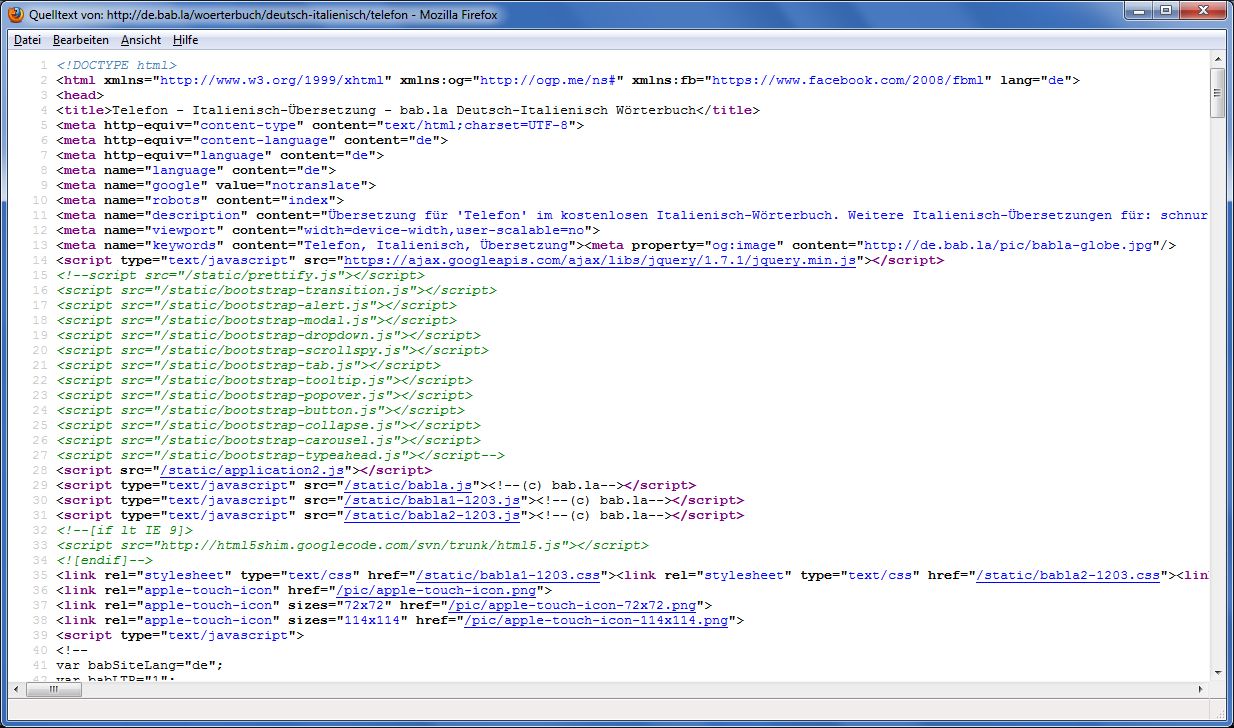Open the /static/babla1-1203.css stylesheet link
Image resolution: width=1234 pixels, height=728 pixels.
click(508, 575)
